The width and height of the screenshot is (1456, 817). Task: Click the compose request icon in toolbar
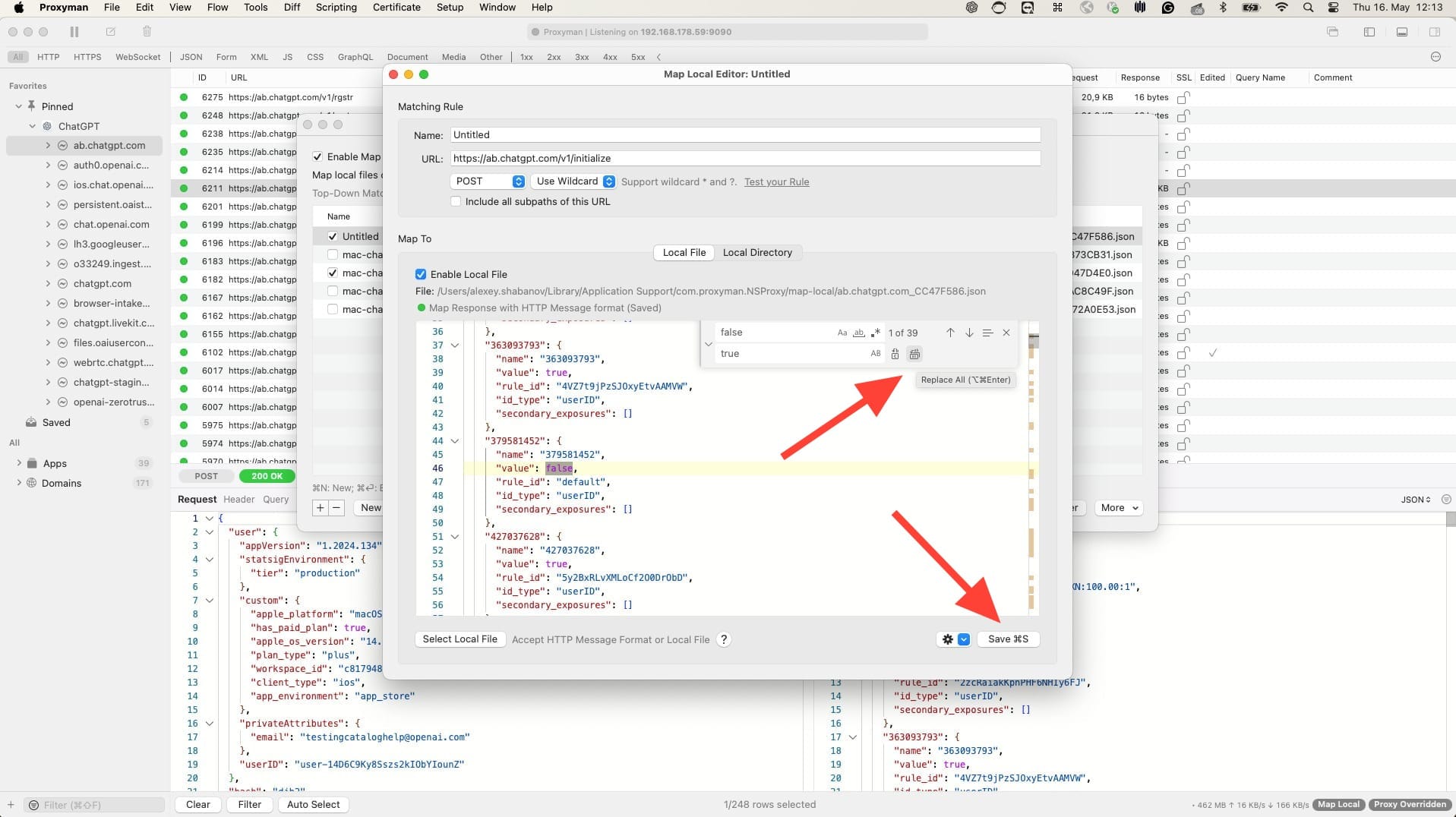point(111,32)
